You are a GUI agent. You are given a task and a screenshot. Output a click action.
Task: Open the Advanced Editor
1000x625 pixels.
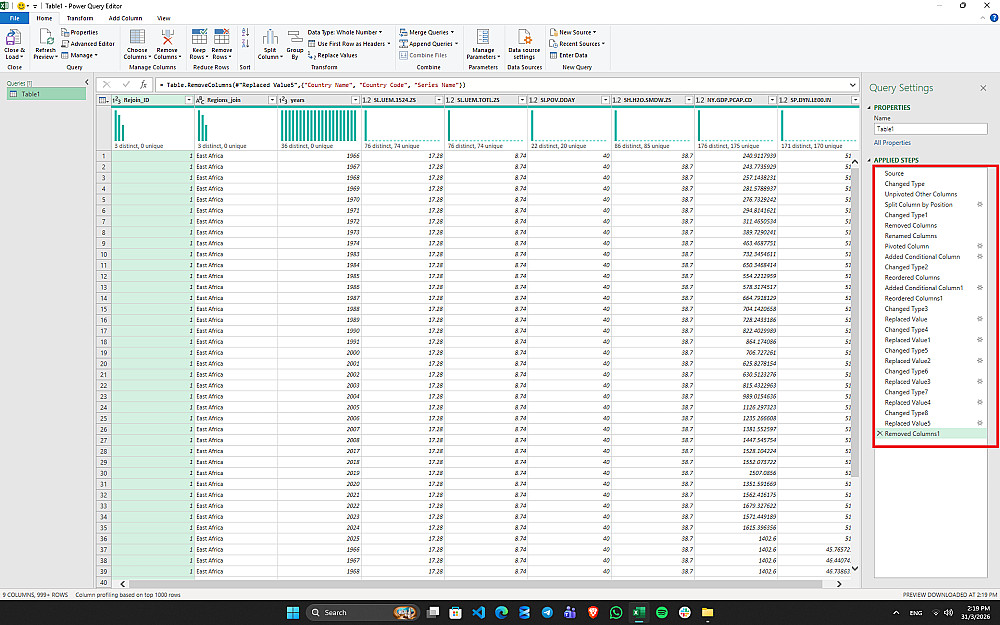pos(88,44)
